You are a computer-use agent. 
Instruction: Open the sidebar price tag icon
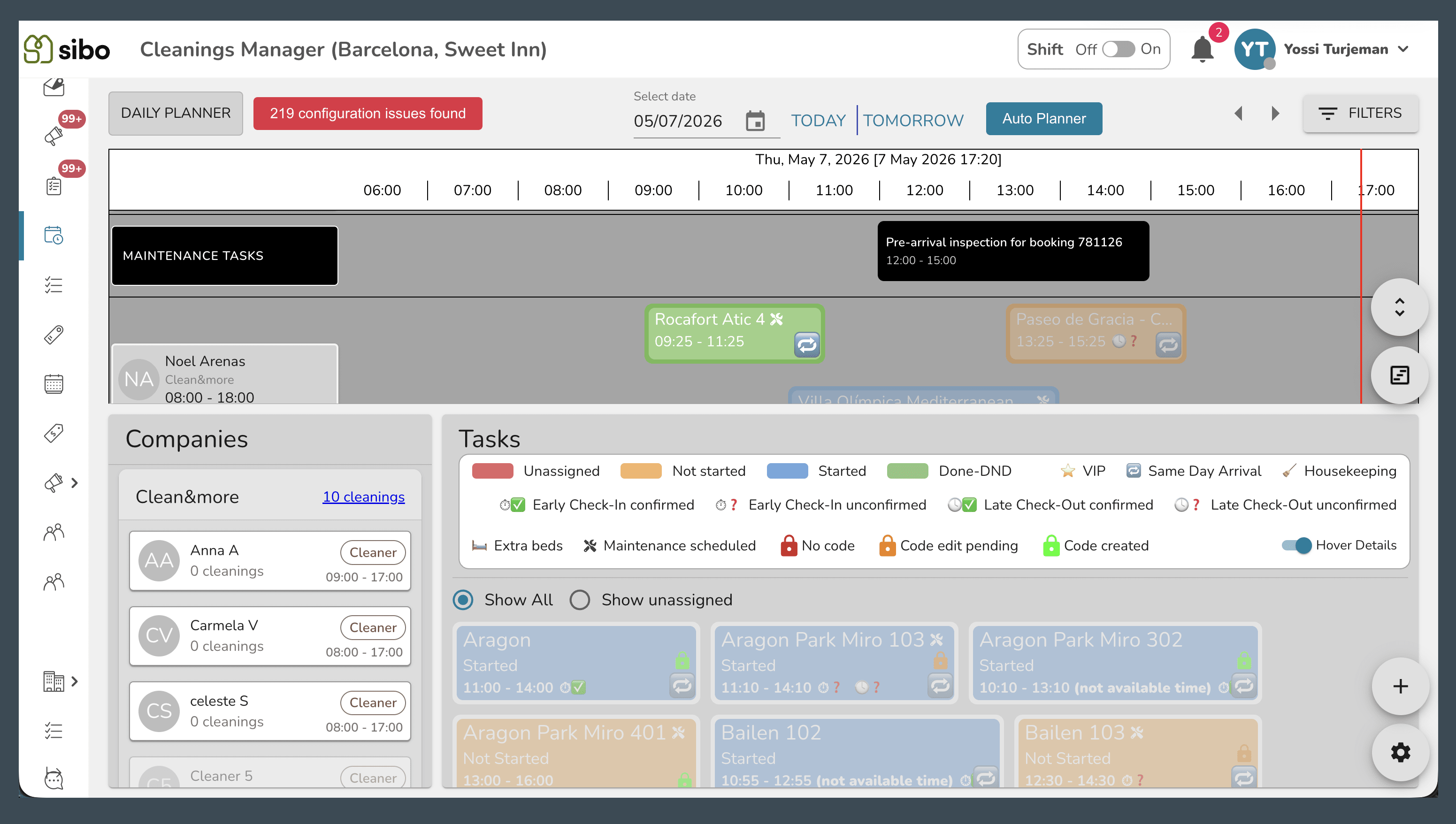click(54, 434)
